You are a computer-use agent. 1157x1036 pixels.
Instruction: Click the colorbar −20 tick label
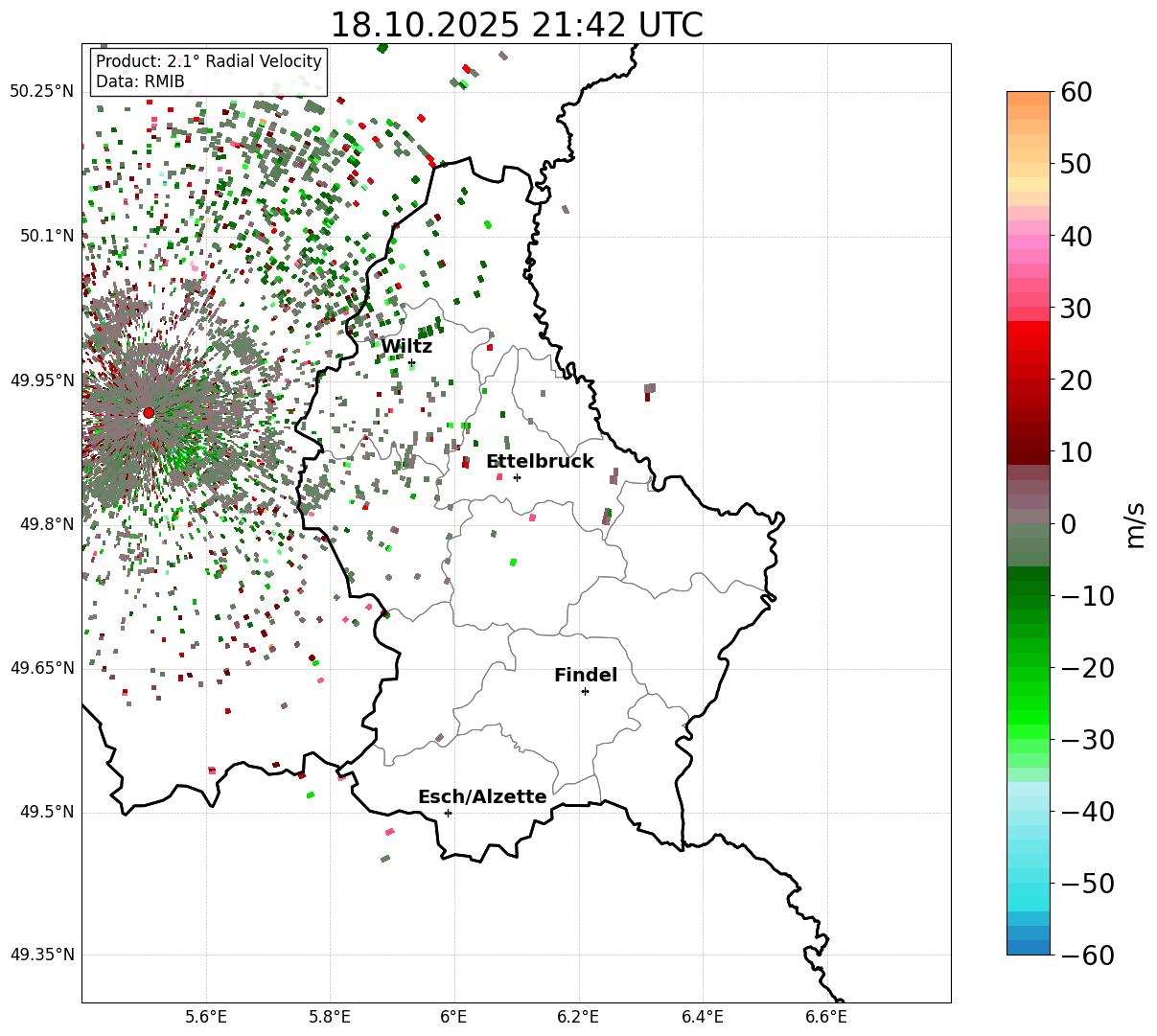[x=1087, y=668]
